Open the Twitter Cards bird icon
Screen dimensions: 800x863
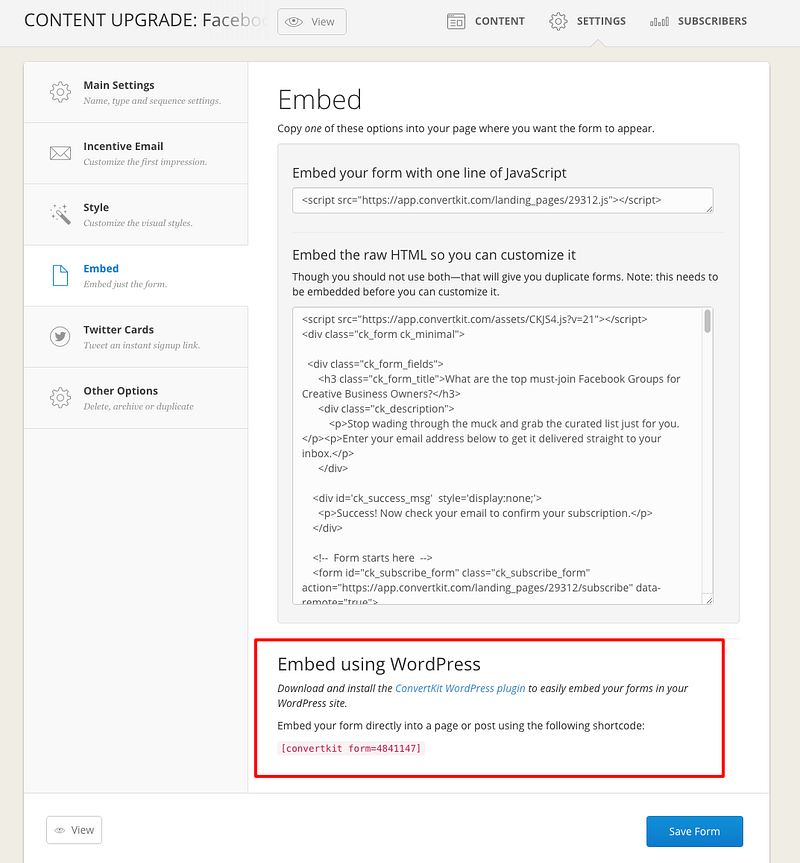pyautogui.click(x=61, y=336)
